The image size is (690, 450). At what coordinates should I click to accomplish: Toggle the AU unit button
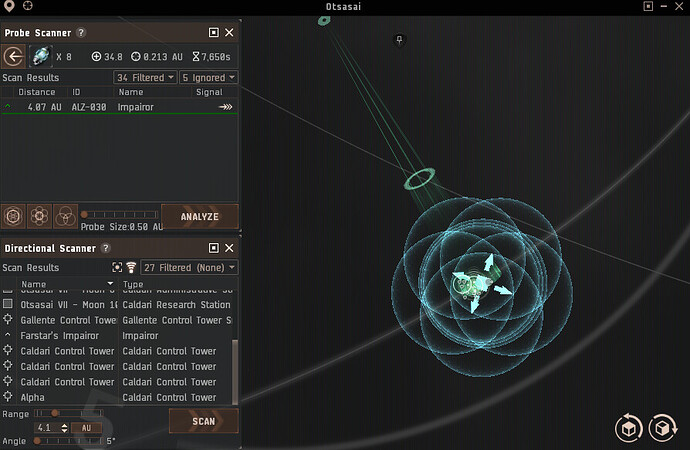point(86,428)
